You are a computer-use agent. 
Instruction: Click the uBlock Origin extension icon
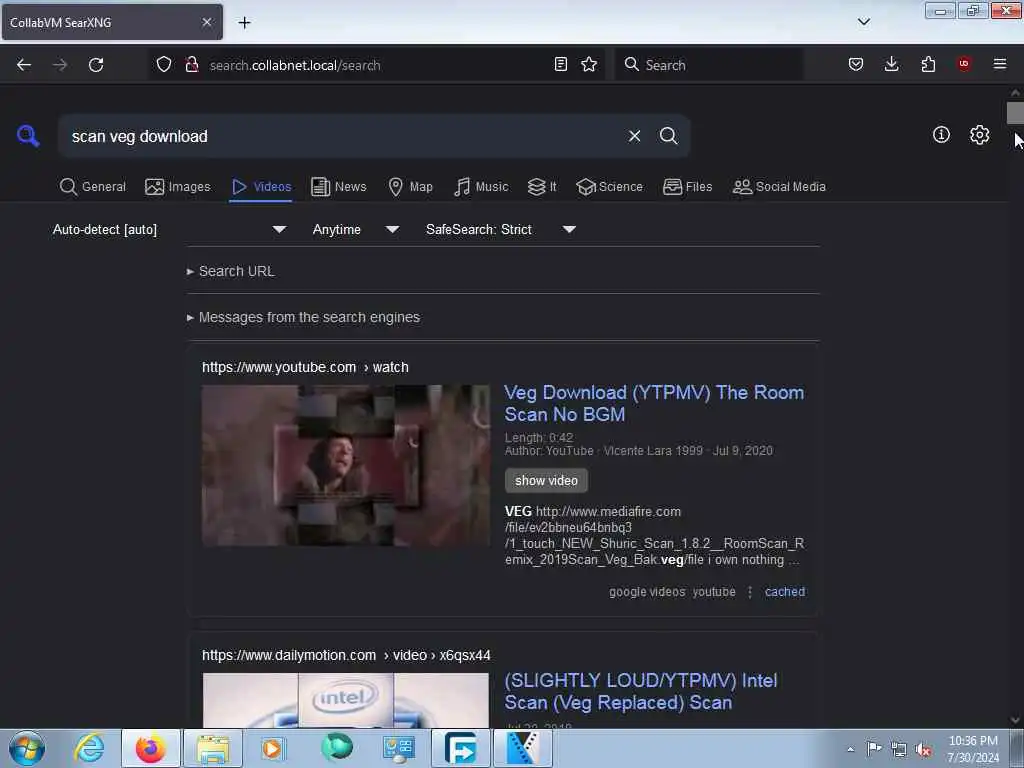pos(964,64)
